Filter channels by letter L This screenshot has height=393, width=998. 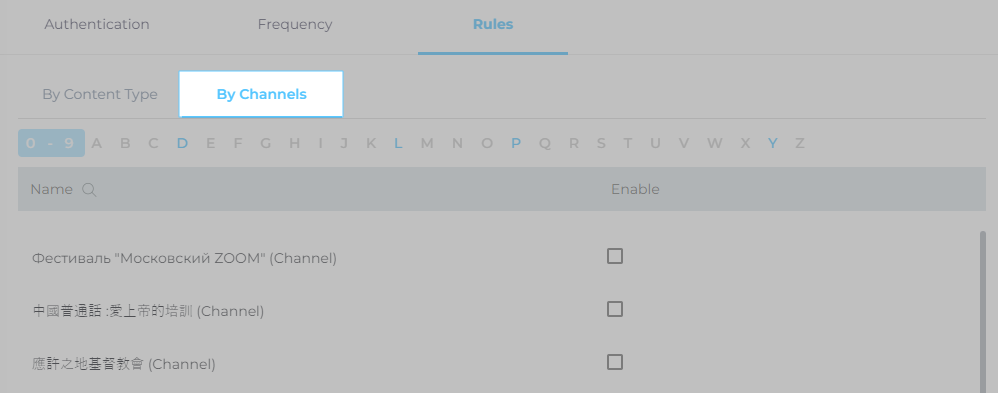pos(398,143)
